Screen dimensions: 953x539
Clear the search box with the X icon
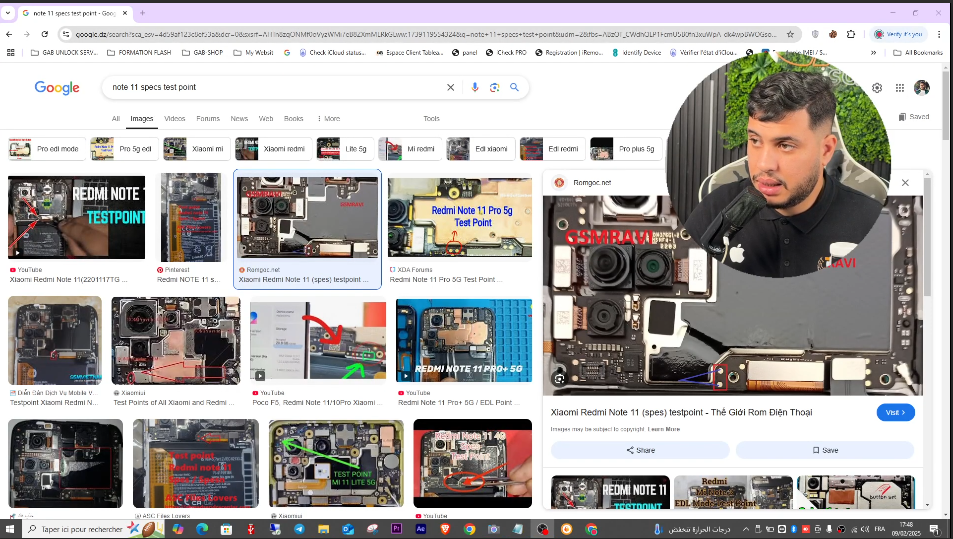click(x=450, y=88)
